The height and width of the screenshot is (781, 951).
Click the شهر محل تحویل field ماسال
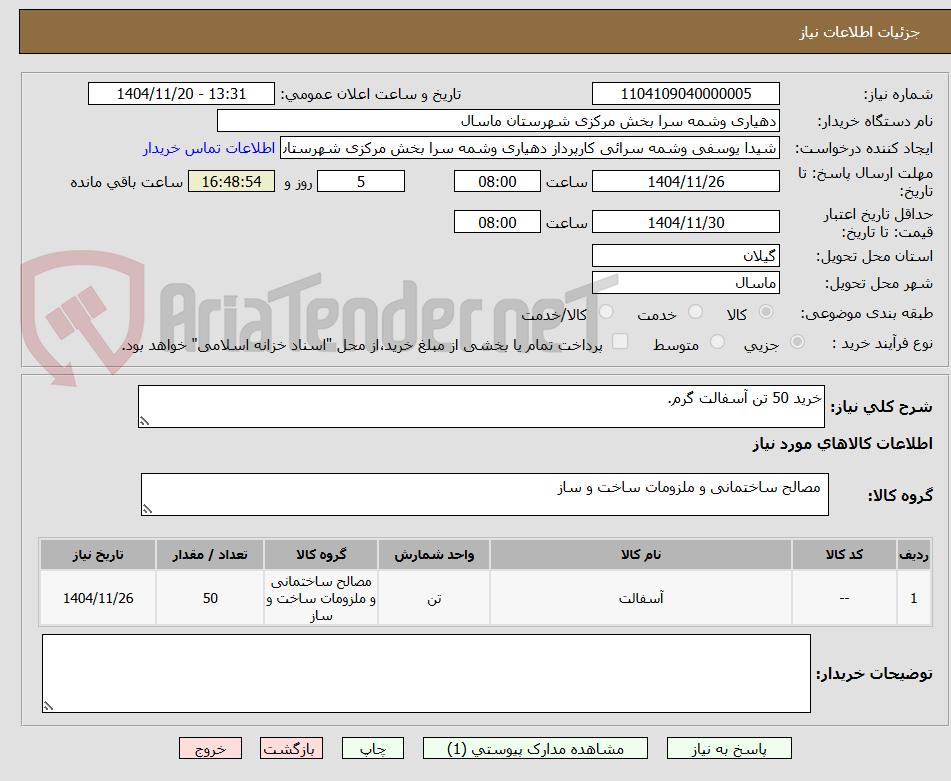click(685, 283)
